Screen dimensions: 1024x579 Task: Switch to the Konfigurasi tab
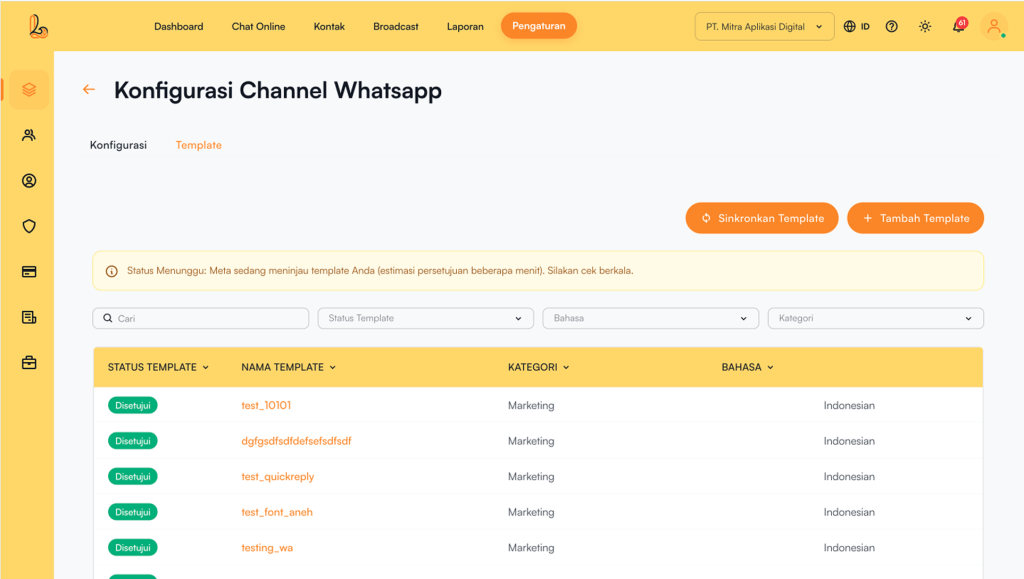[118, 145]
